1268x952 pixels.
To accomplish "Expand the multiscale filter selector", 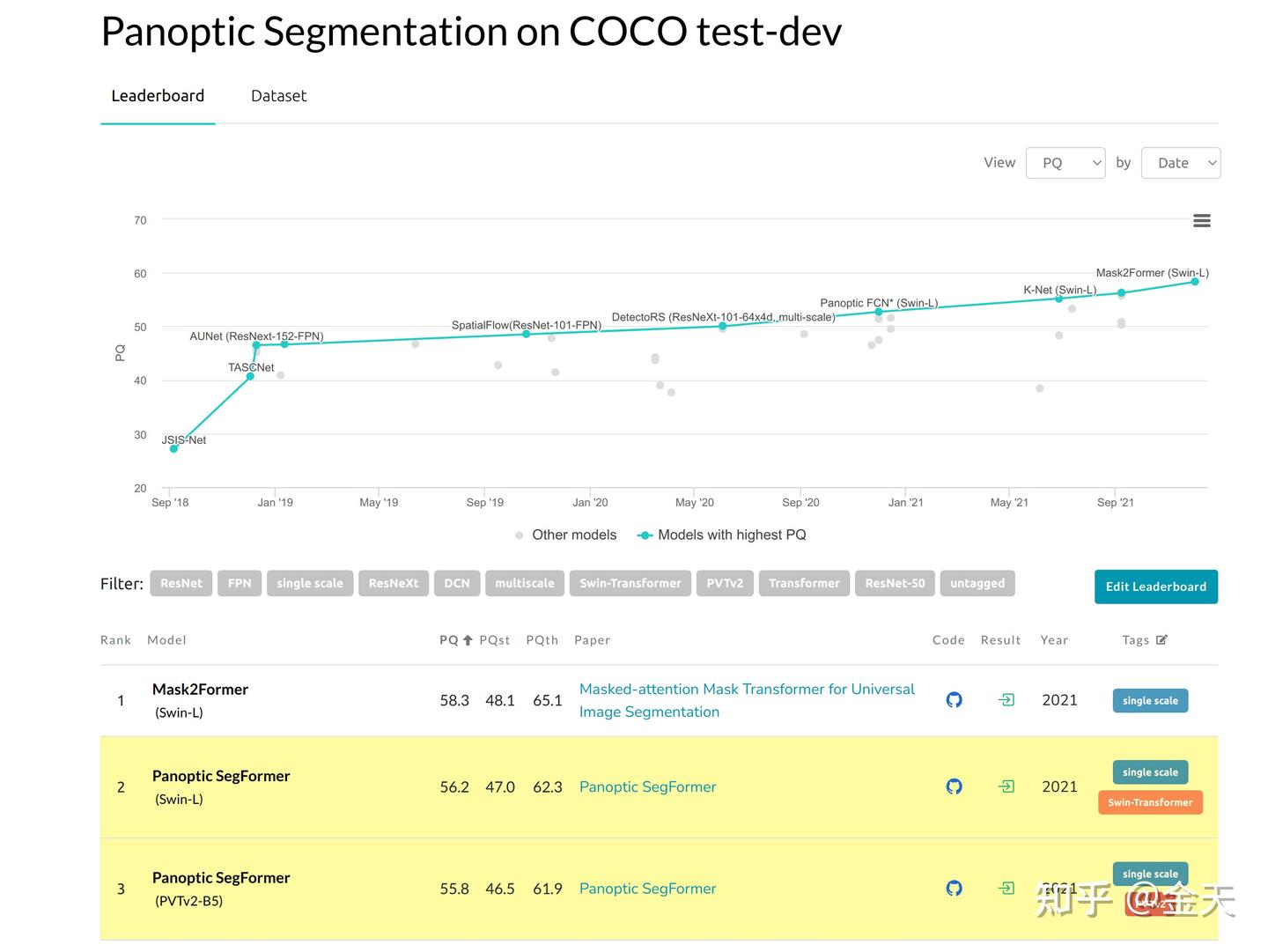I will coord(525,583).
